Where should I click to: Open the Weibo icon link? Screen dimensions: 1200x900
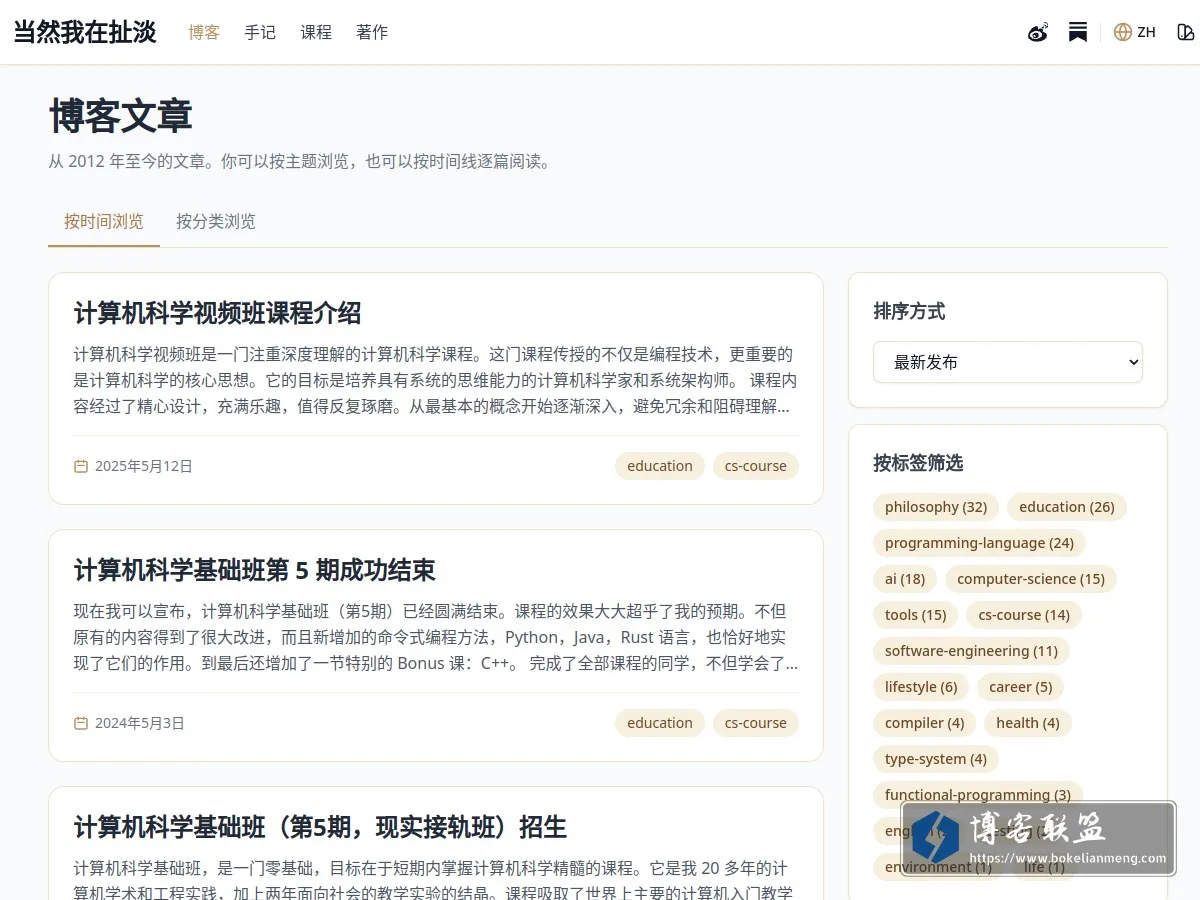pyautogui.click(x=1038, y=32)
